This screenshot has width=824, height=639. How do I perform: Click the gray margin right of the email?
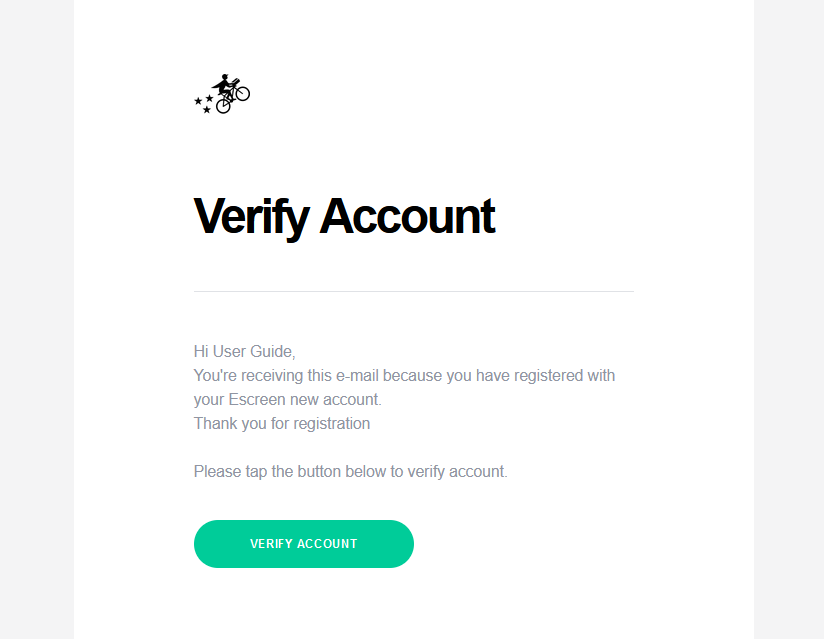pyautogui.click(x=788, y=320)
